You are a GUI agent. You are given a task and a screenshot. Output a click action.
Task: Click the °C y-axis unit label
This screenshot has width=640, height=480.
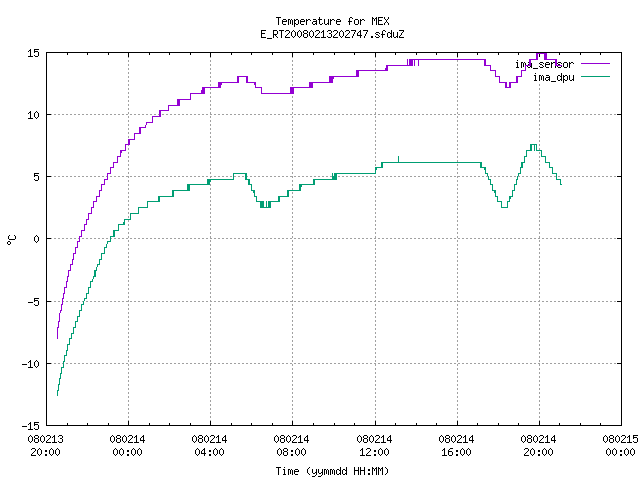pos(12,240)
